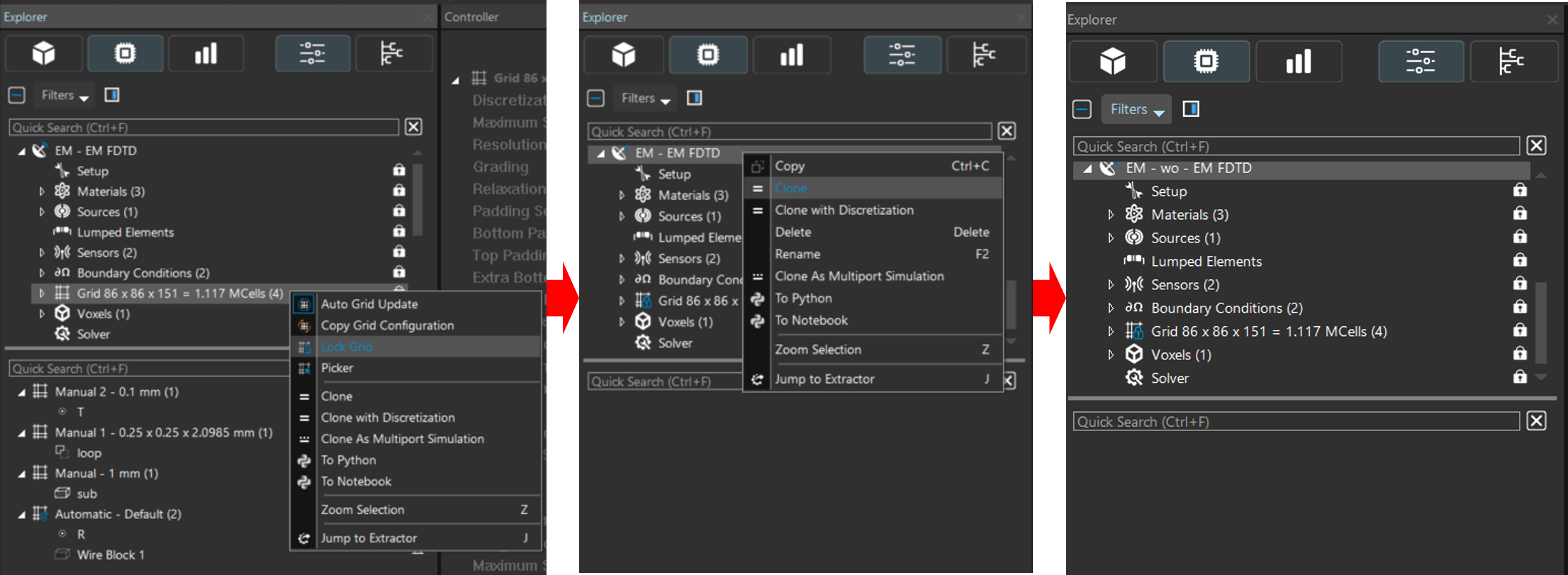Choose Copy Grid Configuration menu entry

pyautogui.click(x=387, y=325)
